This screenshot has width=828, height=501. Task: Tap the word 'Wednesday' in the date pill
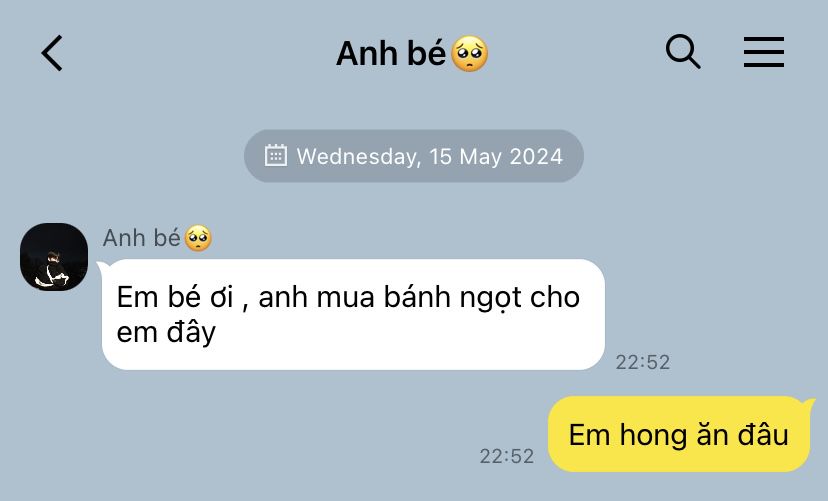[x=359, y=157]
